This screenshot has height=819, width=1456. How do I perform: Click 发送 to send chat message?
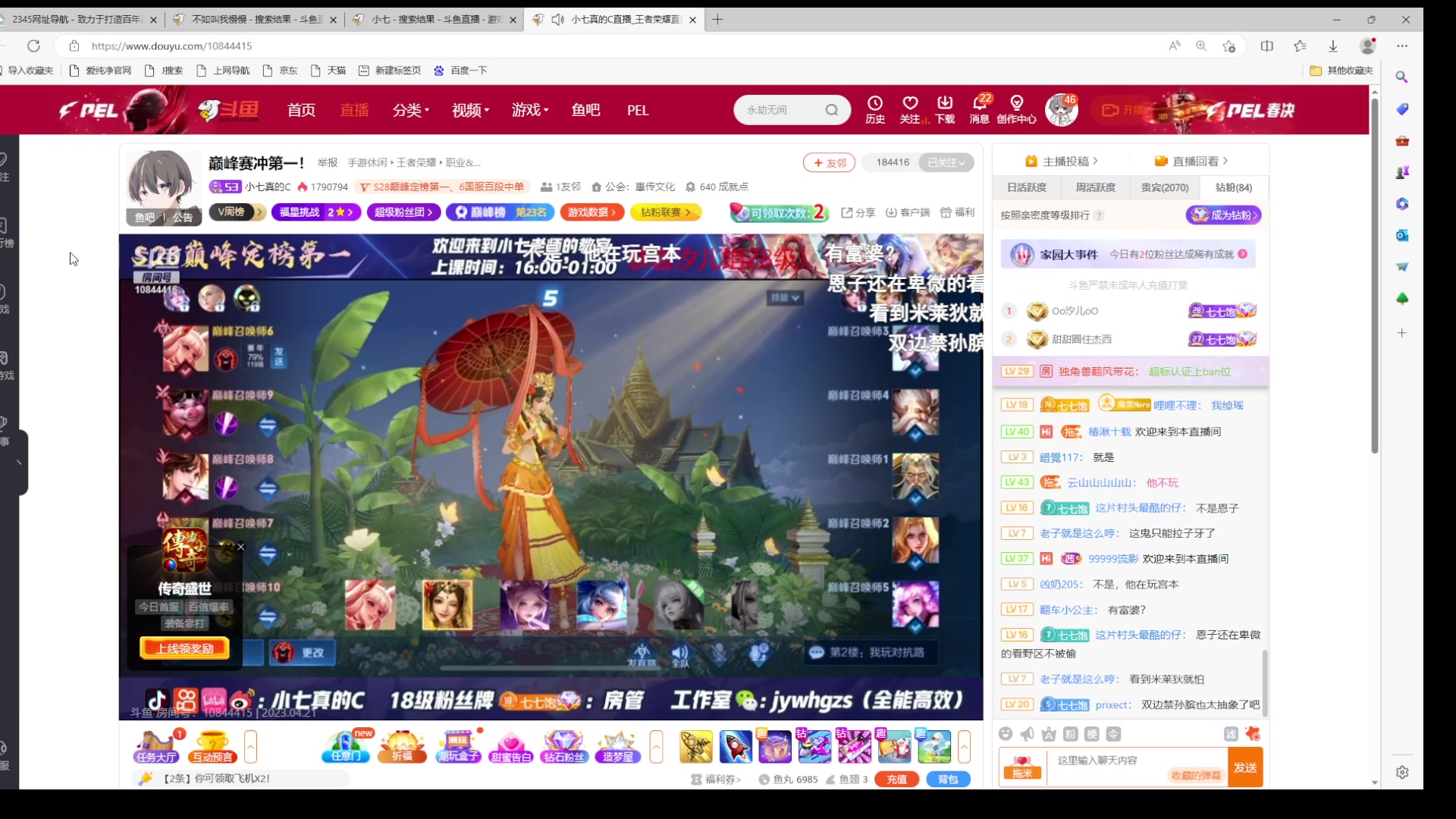click(1244, 768)
